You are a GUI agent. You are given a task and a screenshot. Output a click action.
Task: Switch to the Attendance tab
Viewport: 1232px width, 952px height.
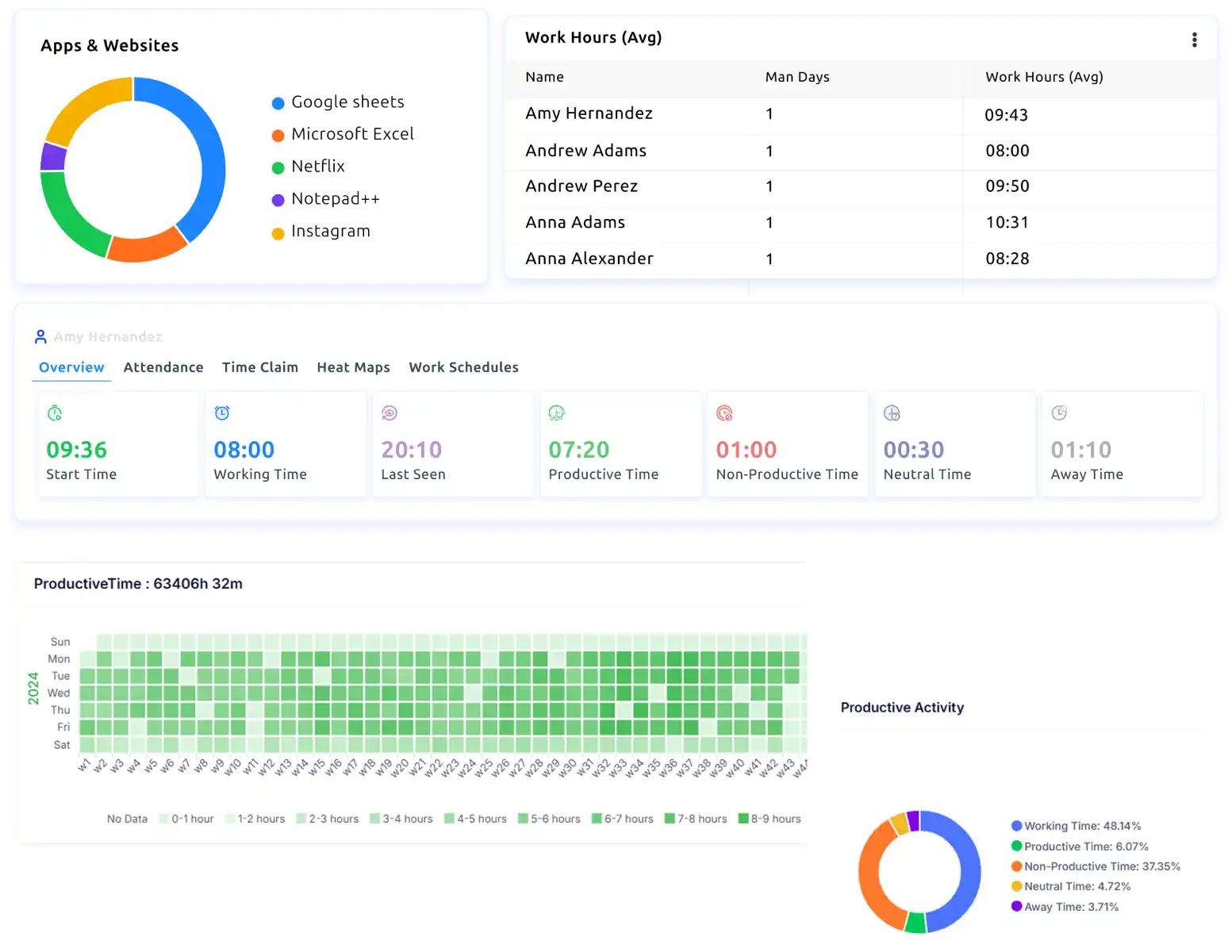(163, 367)
